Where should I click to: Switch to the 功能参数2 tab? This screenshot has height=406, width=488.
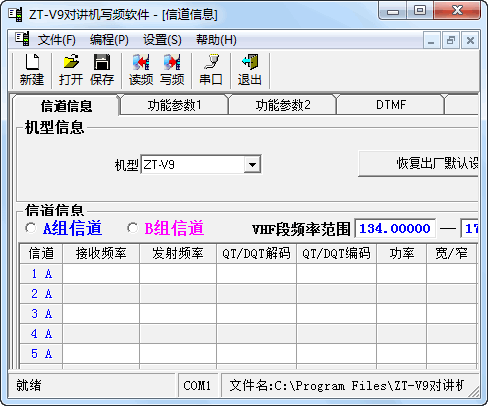(x=283, y=105)
